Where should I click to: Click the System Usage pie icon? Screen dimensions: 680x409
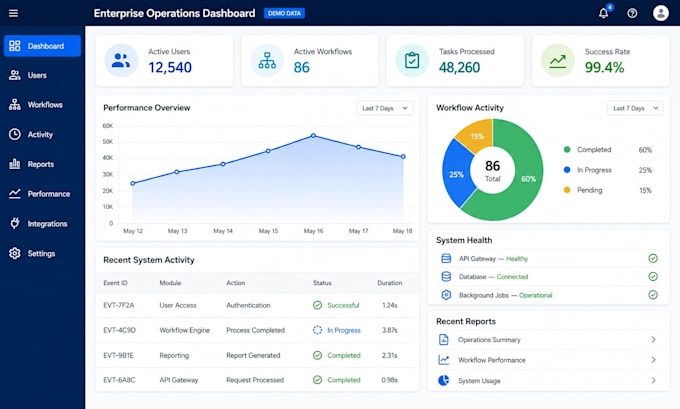pyautogui.click(x=444, y=380)
